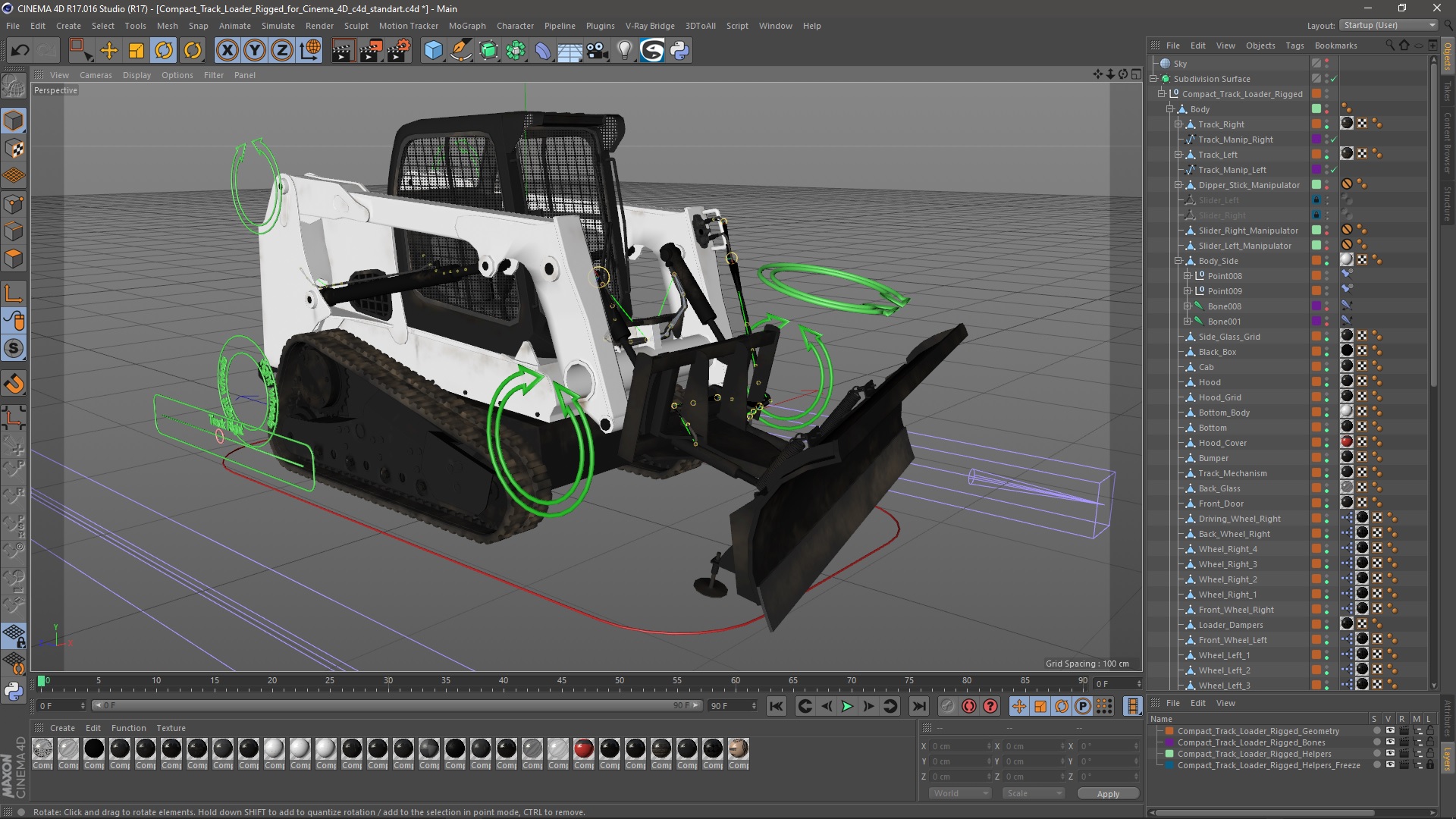Click the Play Forwards button
Viewport: 1456px width, 819px height.
[x=847, y=706]
